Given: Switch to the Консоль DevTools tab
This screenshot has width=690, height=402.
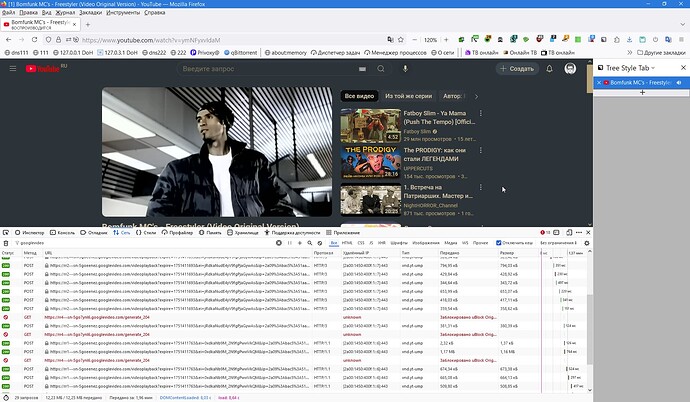Looking at the screenshot, I should coord(62,232).
